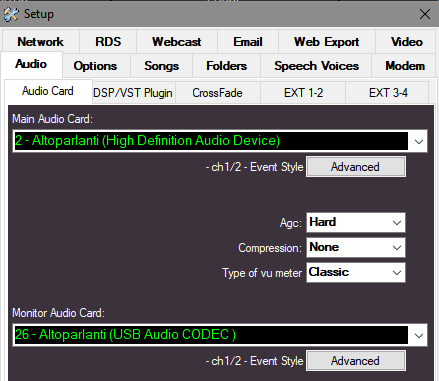Click the Setup window tools icon

(x=11, y=14)
